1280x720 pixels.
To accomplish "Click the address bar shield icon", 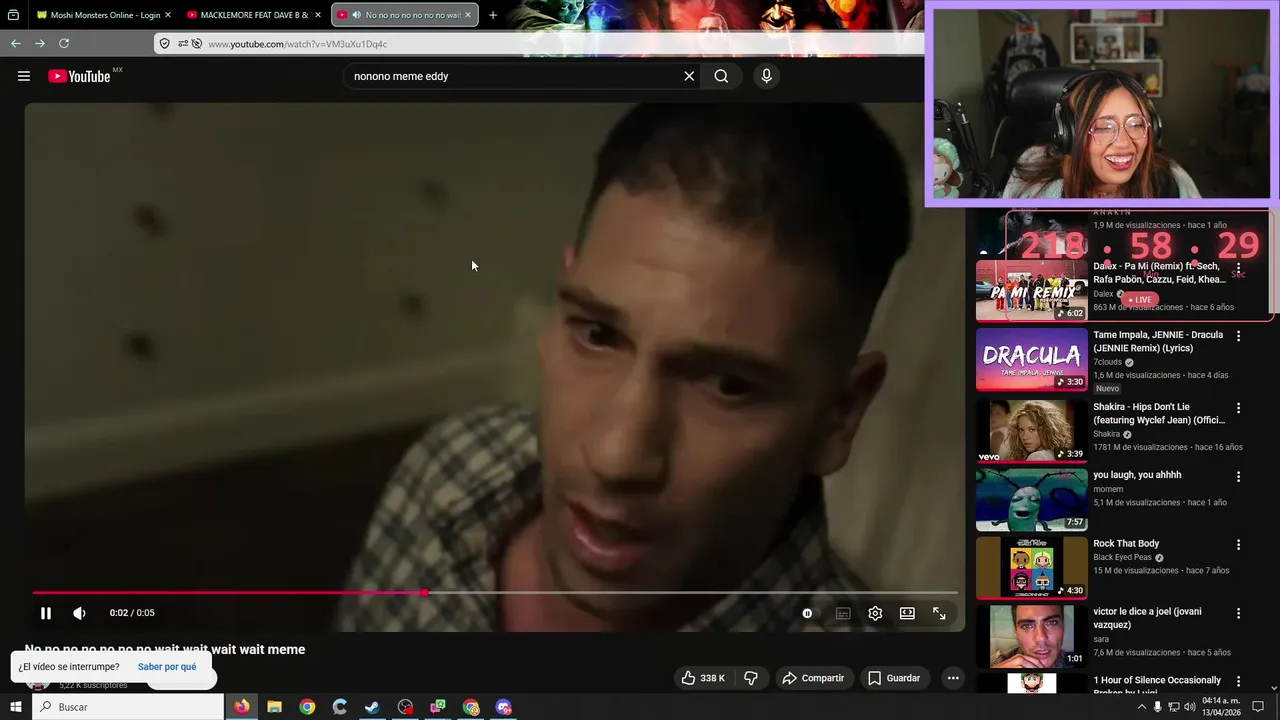I will coord(164,43).
